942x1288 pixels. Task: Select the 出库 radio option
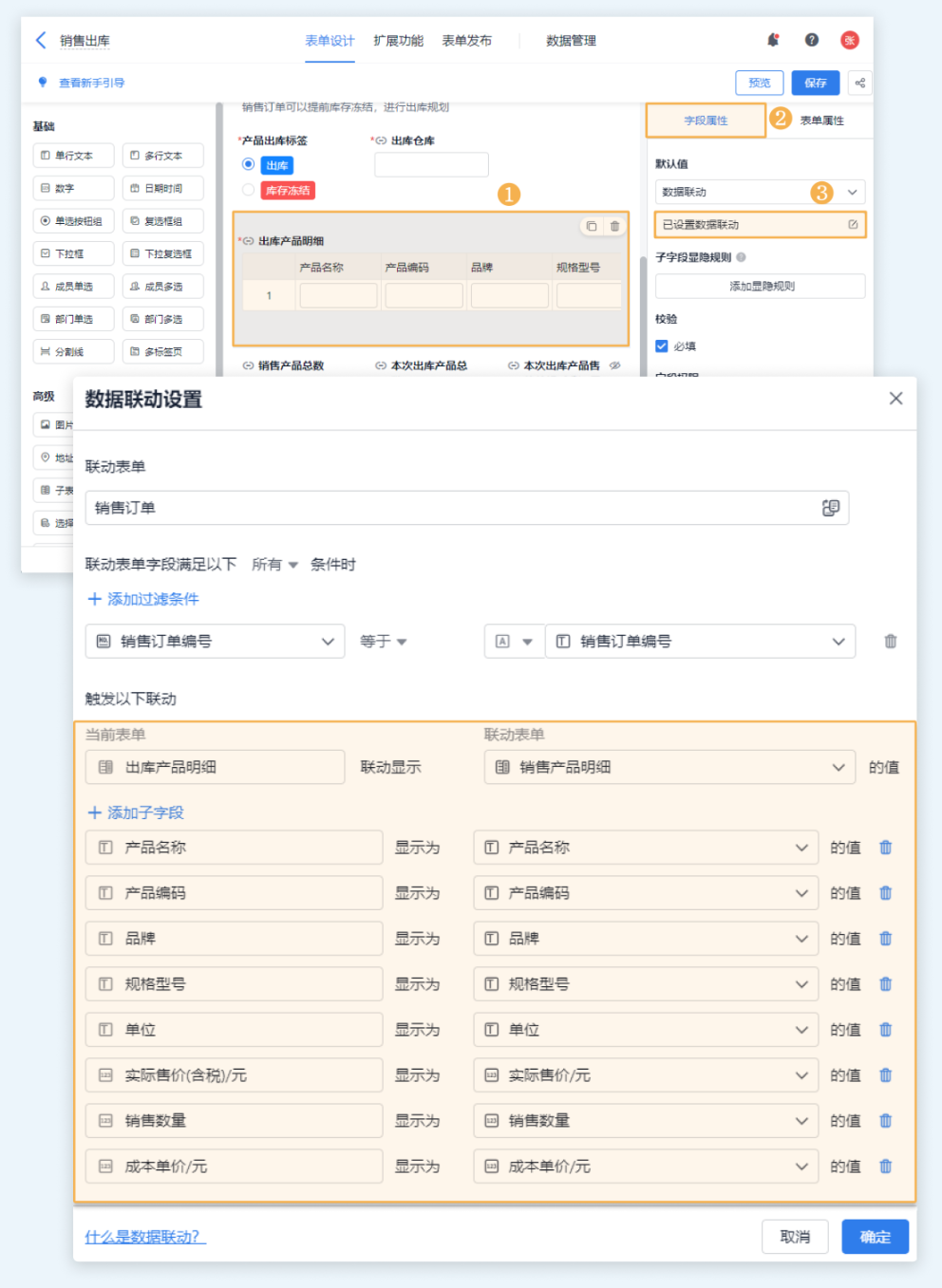coord(249,164)
